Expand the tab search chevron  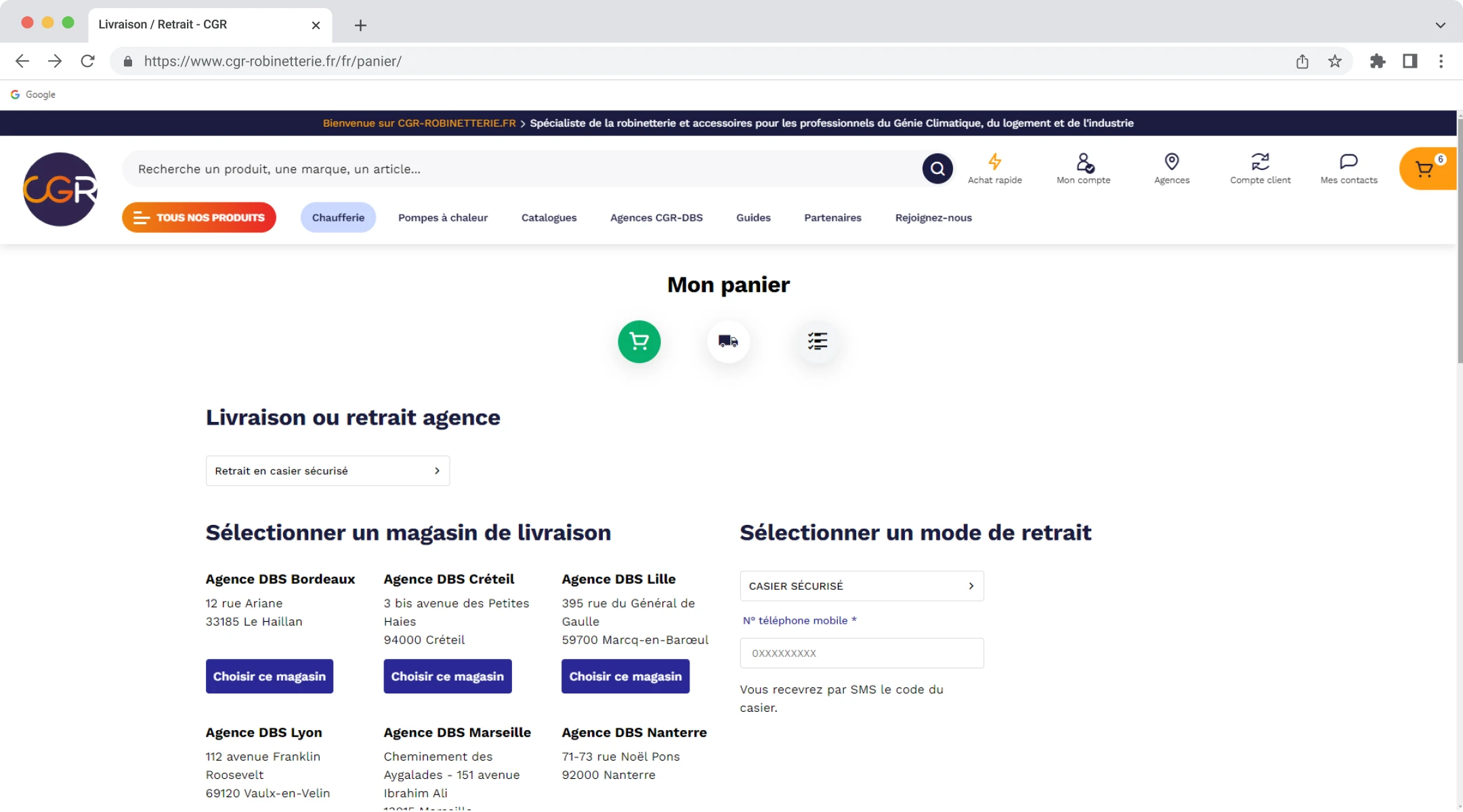click(x=1440, y=25)
